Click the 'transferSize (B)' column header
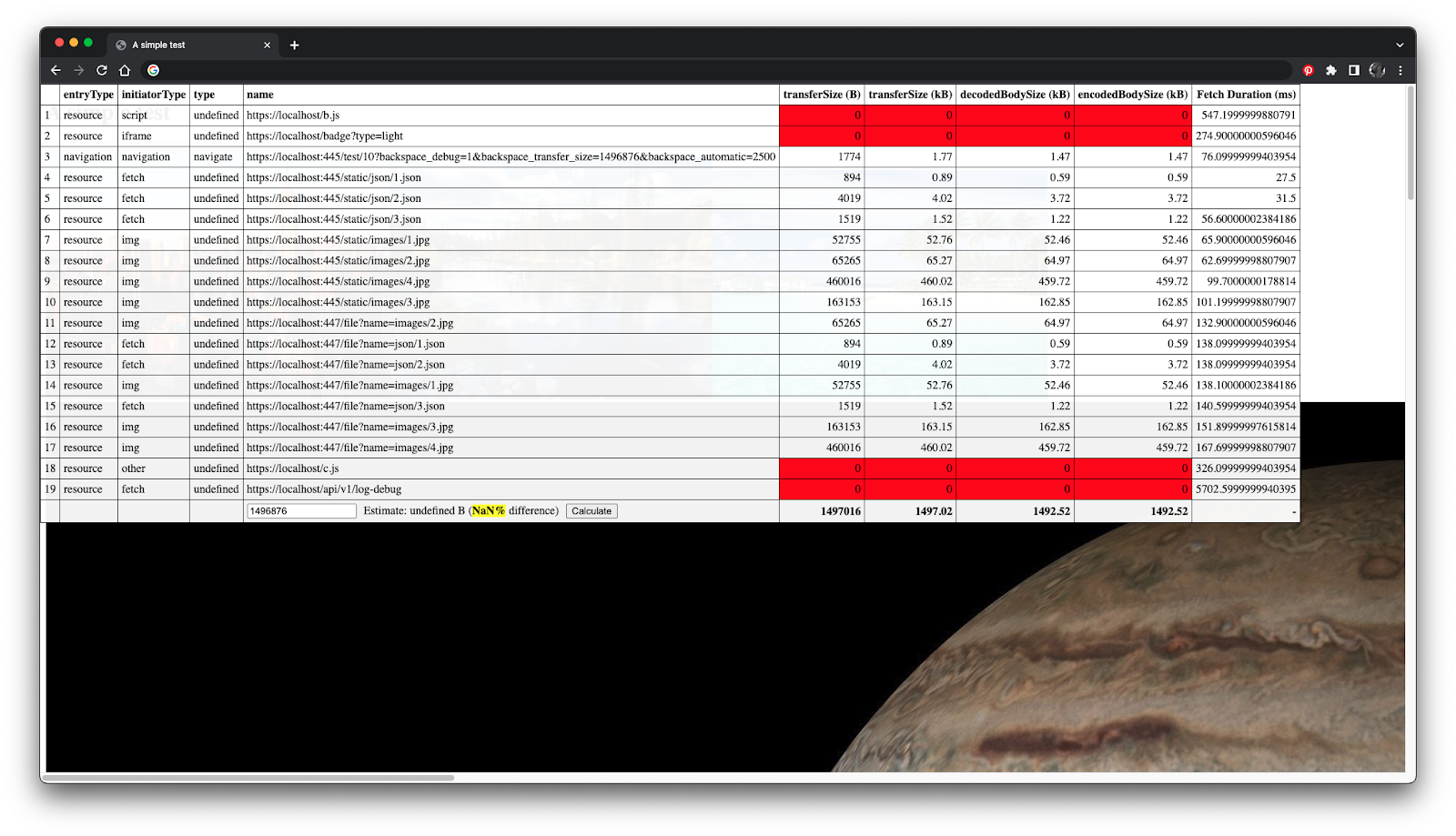Screen dimensions: 1456x836 (822, 95)
